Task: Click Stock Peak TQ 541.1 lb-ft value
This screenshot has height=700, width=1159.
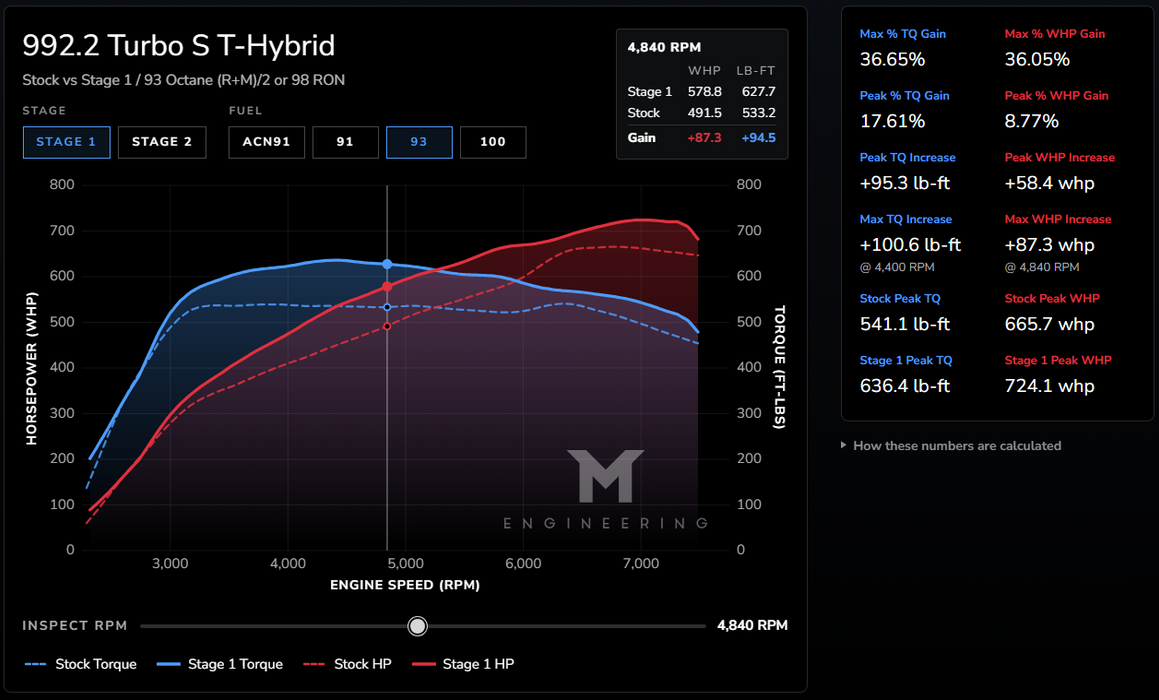Action: [905, 324]
